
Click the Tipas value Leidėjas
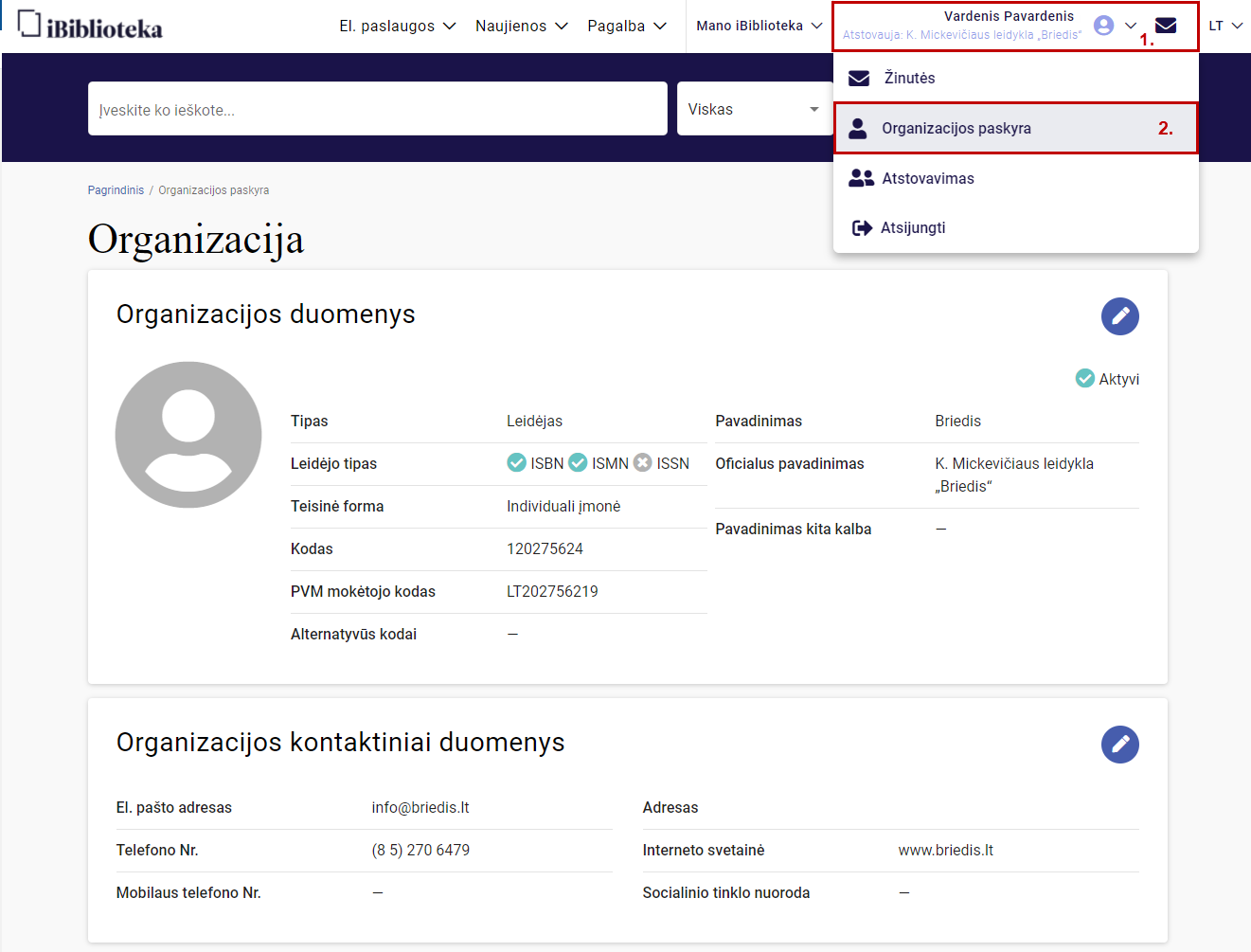pos(534,422)
